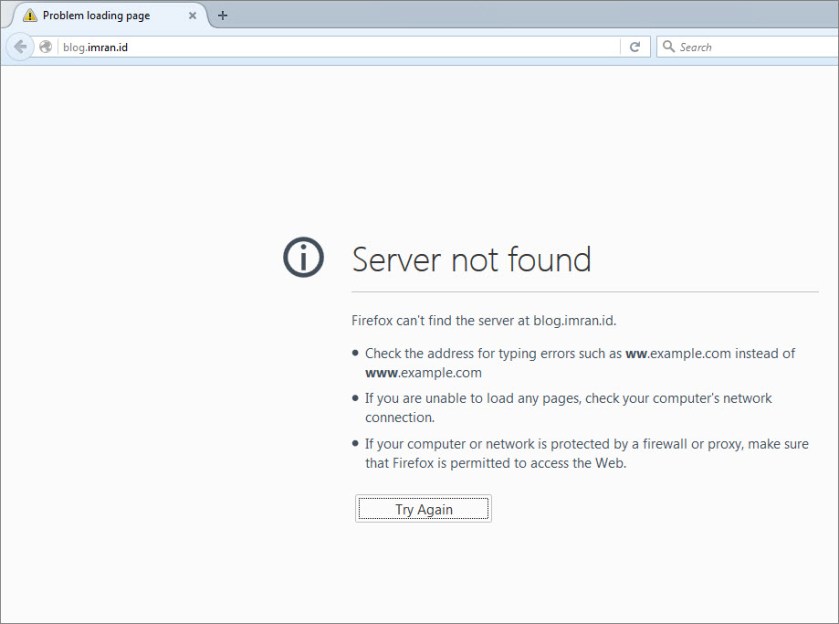The height and width of the screenshot is (624, 839).
Task: Click the Try Again button
Action: (x=422, y=508)
